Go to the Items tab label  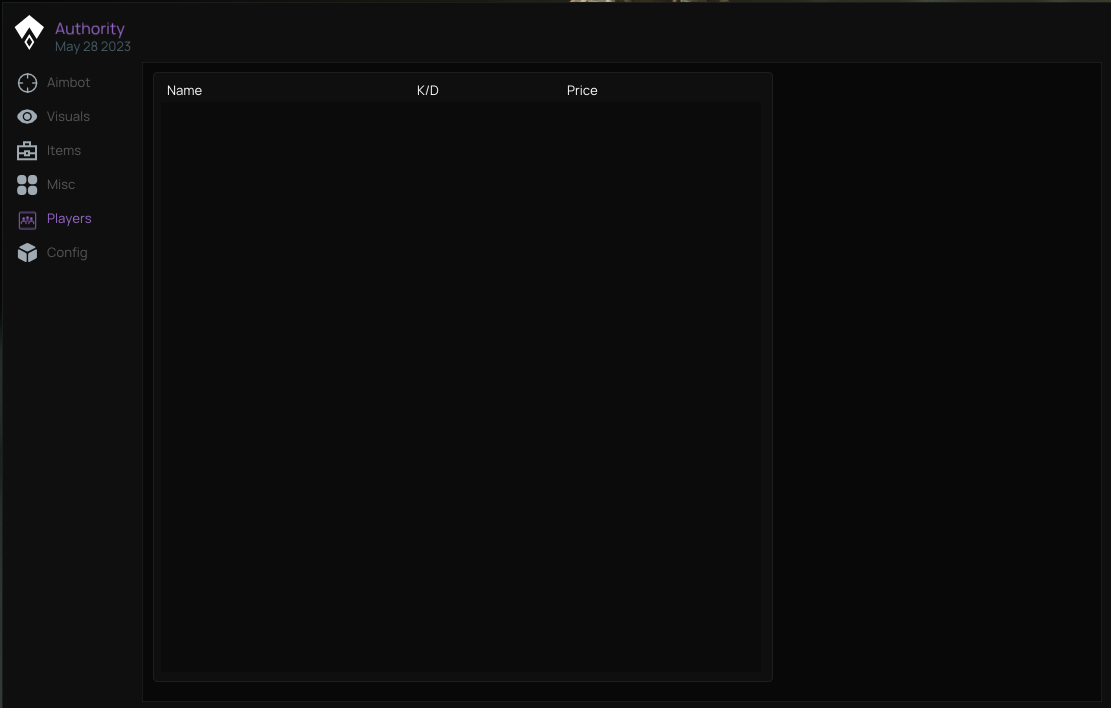[64, 150]
